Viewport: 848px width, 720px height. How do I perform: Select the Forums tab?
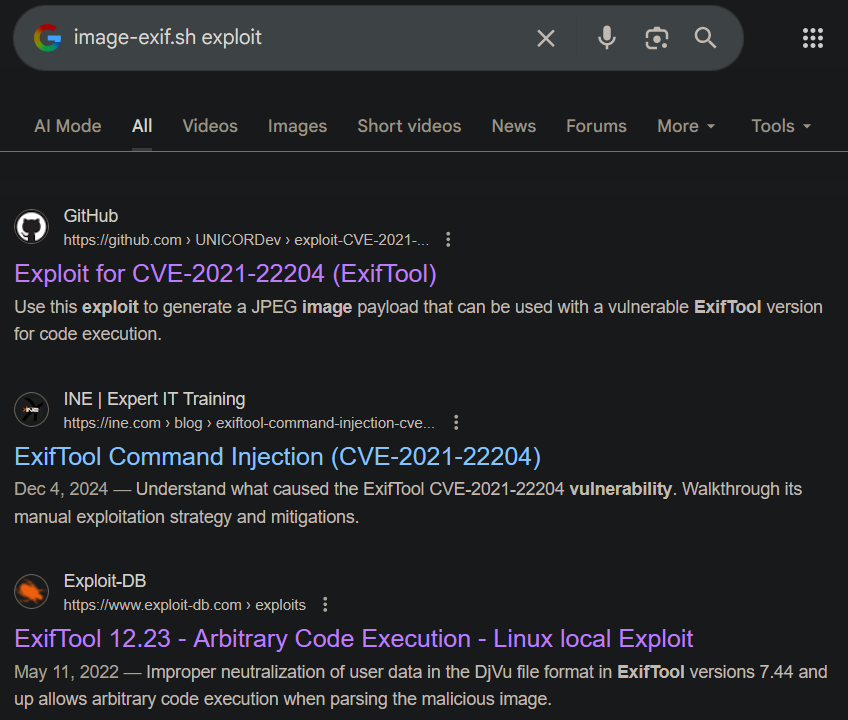pyautogui.click(x=596, y=126)
